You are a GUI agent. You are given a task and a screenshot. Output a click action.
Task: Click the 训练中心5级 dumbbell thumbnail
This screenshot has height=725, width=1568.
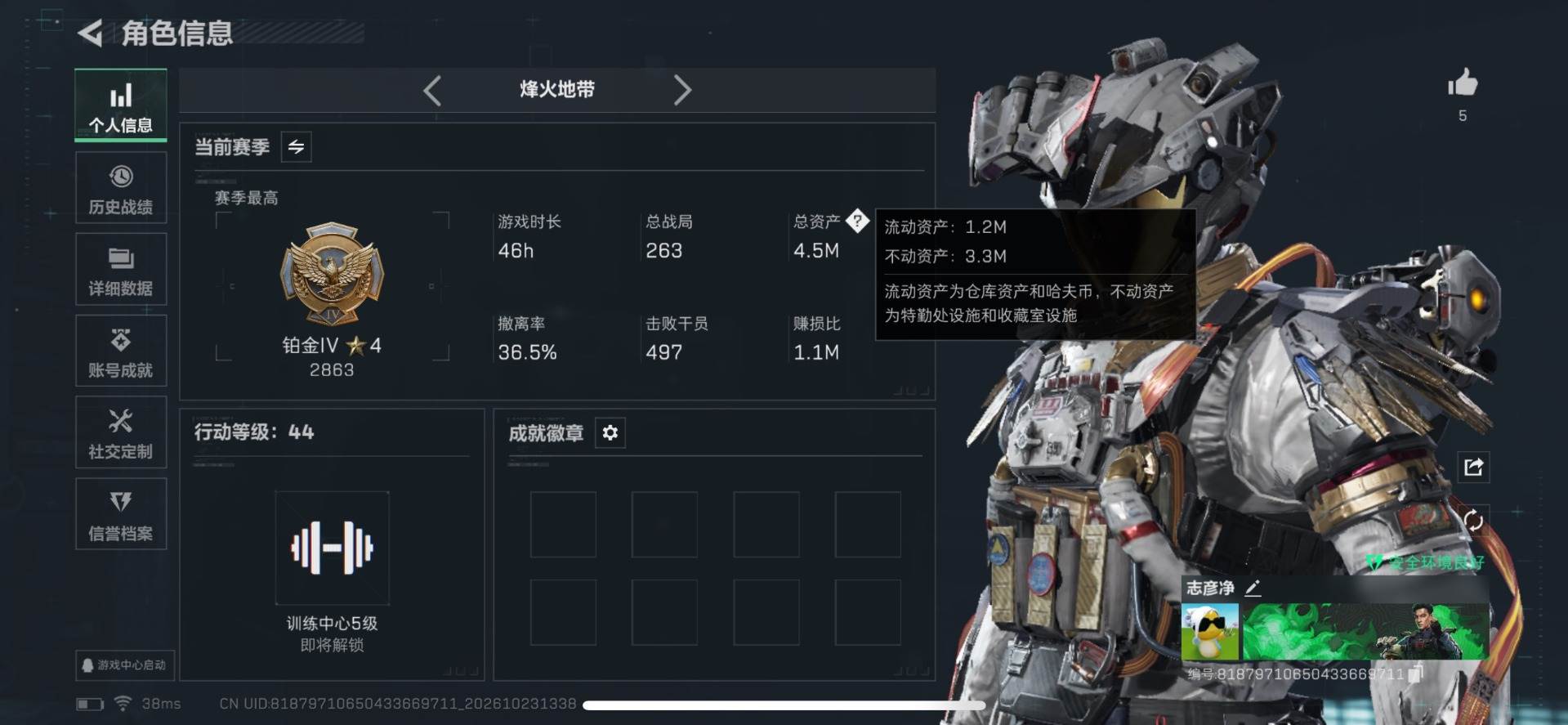(x=332, y=548)
